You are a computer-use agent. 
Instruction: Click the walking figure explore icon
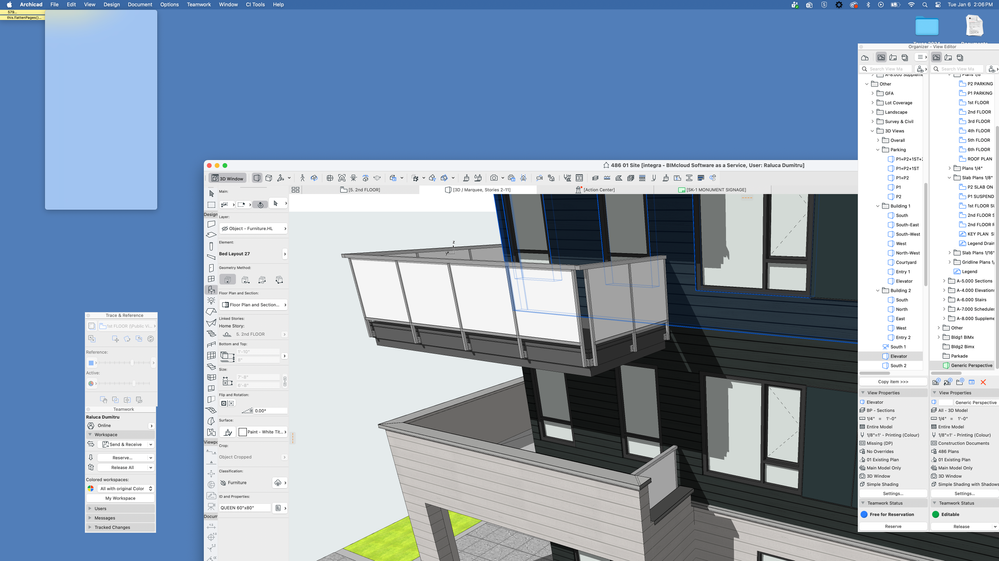tap(303, 178)
